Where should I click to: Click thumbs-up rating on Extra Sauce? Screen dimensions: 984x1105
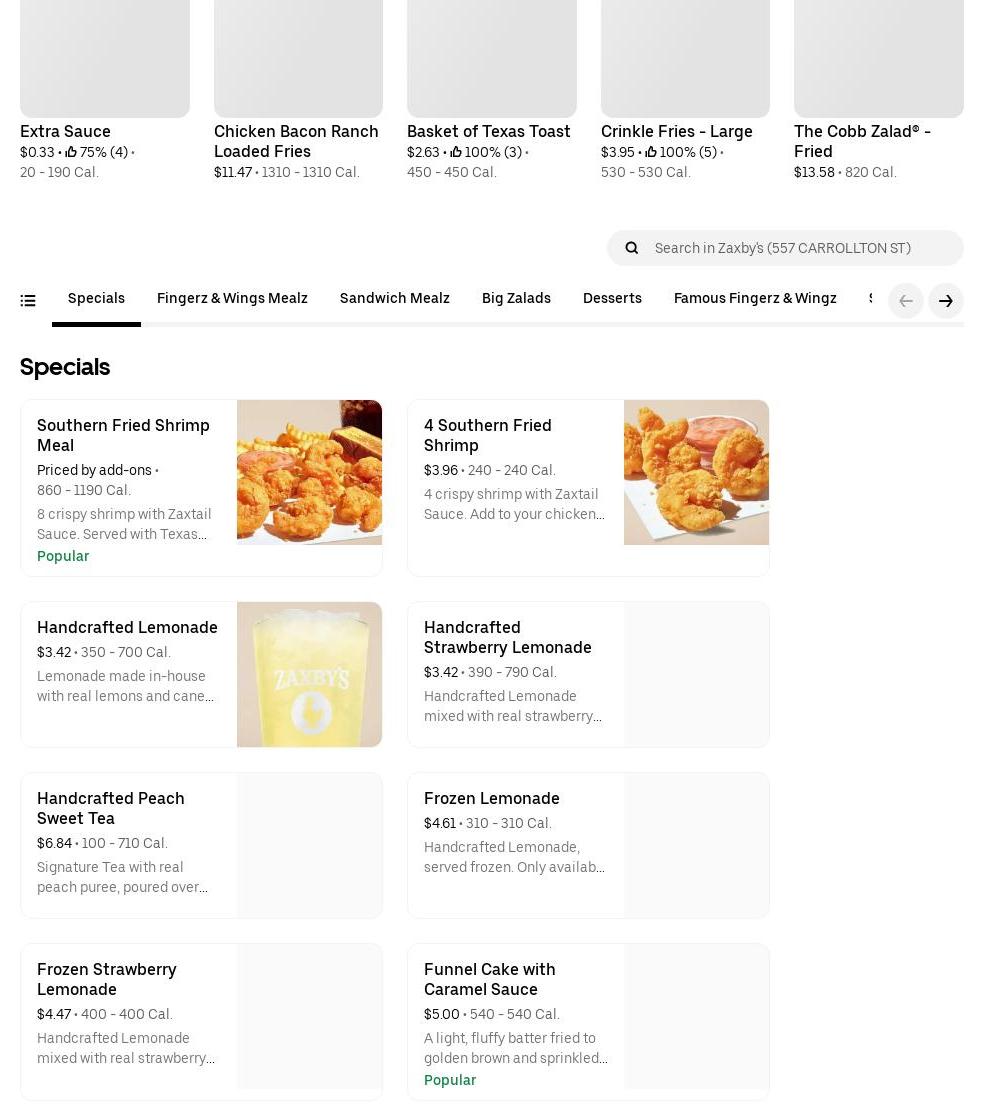pos(72,152)
